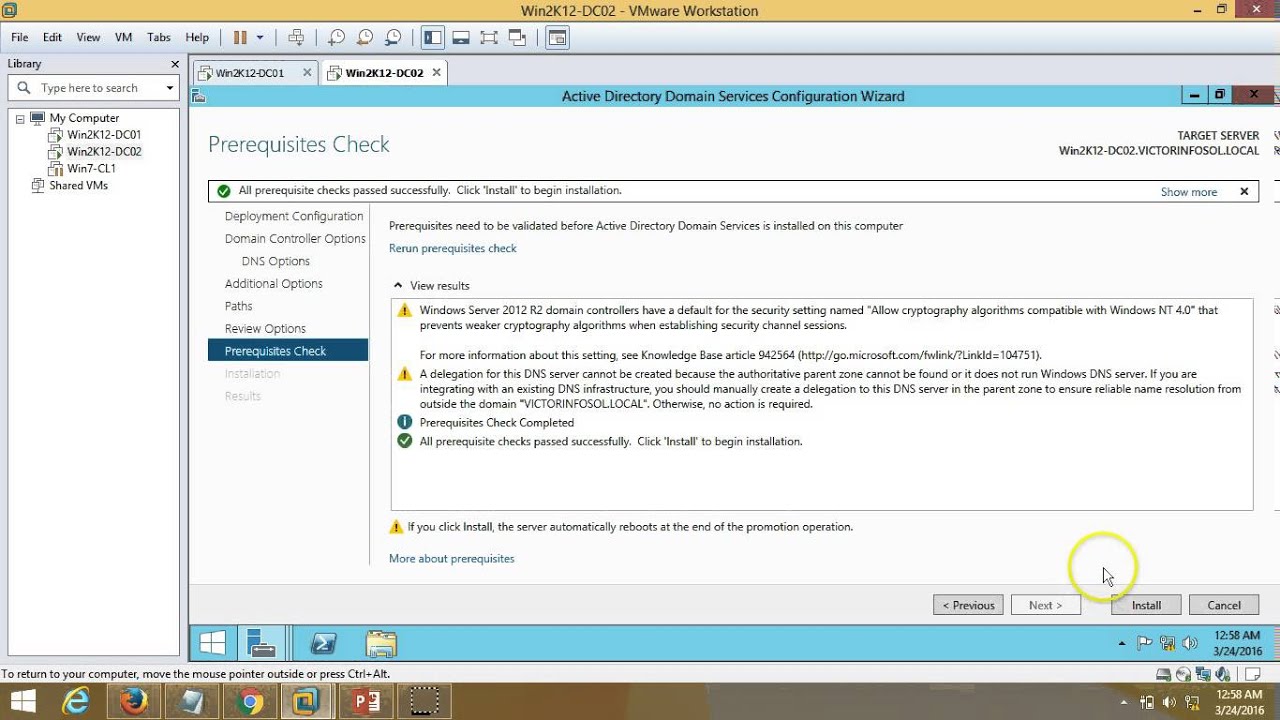Toggle the show library panel icon
This screenshot has width=1280, height=720.
(432, 37)
